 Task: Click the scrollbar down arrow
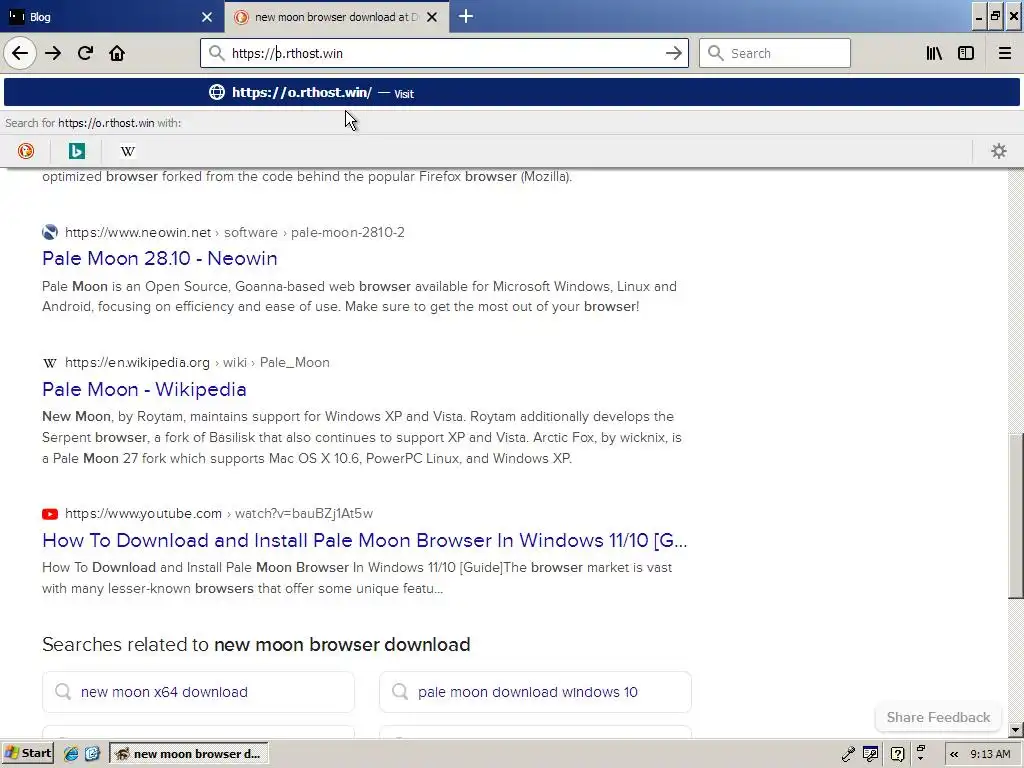1016,730
